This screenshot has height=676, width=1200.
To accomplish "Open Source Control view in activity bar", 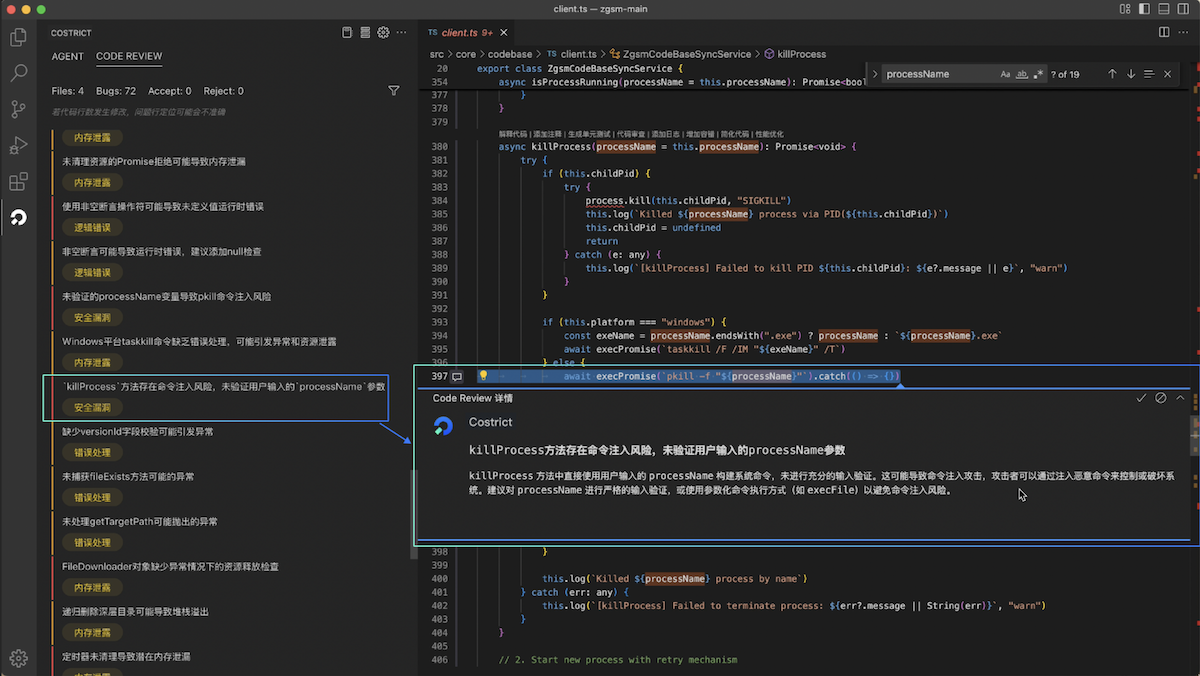I will point(18,109).
